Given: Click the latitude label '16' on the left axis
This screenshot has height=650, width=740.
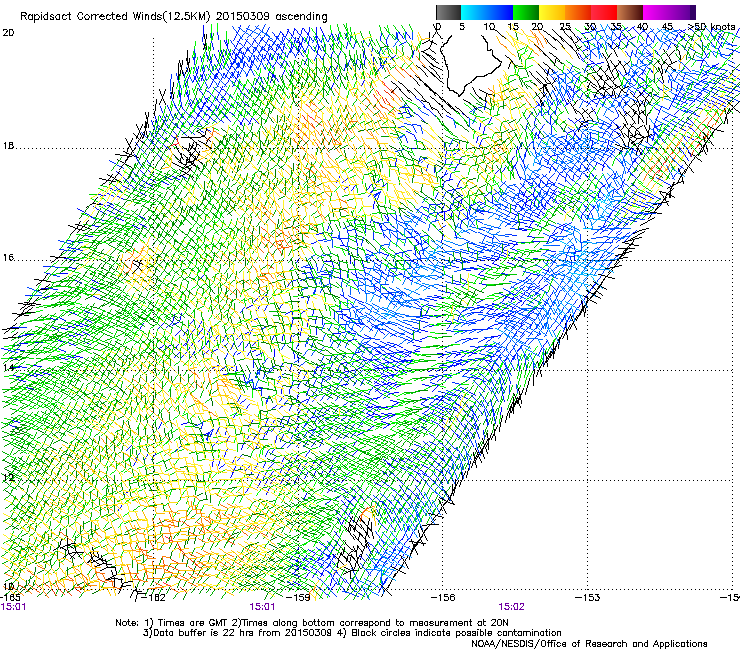Looking at the screenshot, I should tap(8, 258).
